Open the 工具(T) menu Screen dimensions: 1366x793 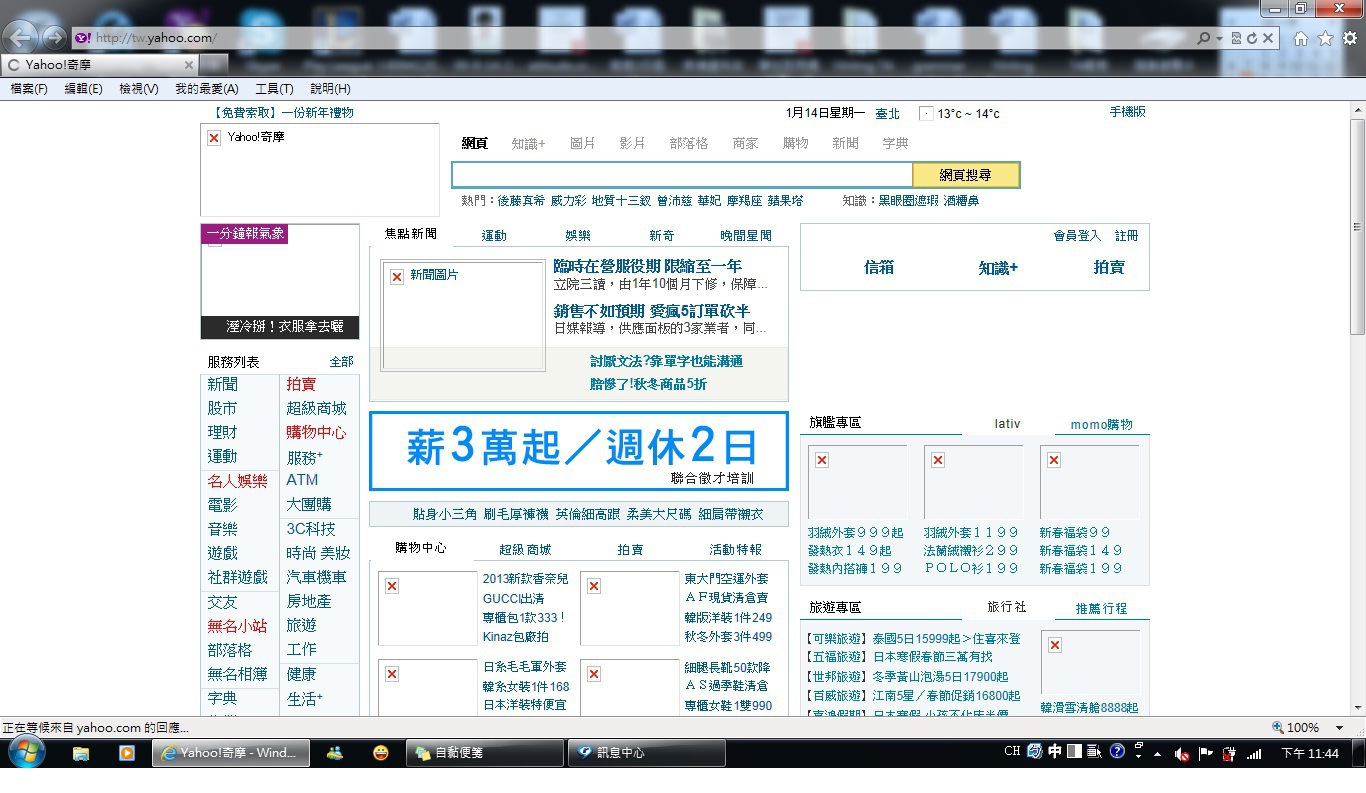click(274, 89)
